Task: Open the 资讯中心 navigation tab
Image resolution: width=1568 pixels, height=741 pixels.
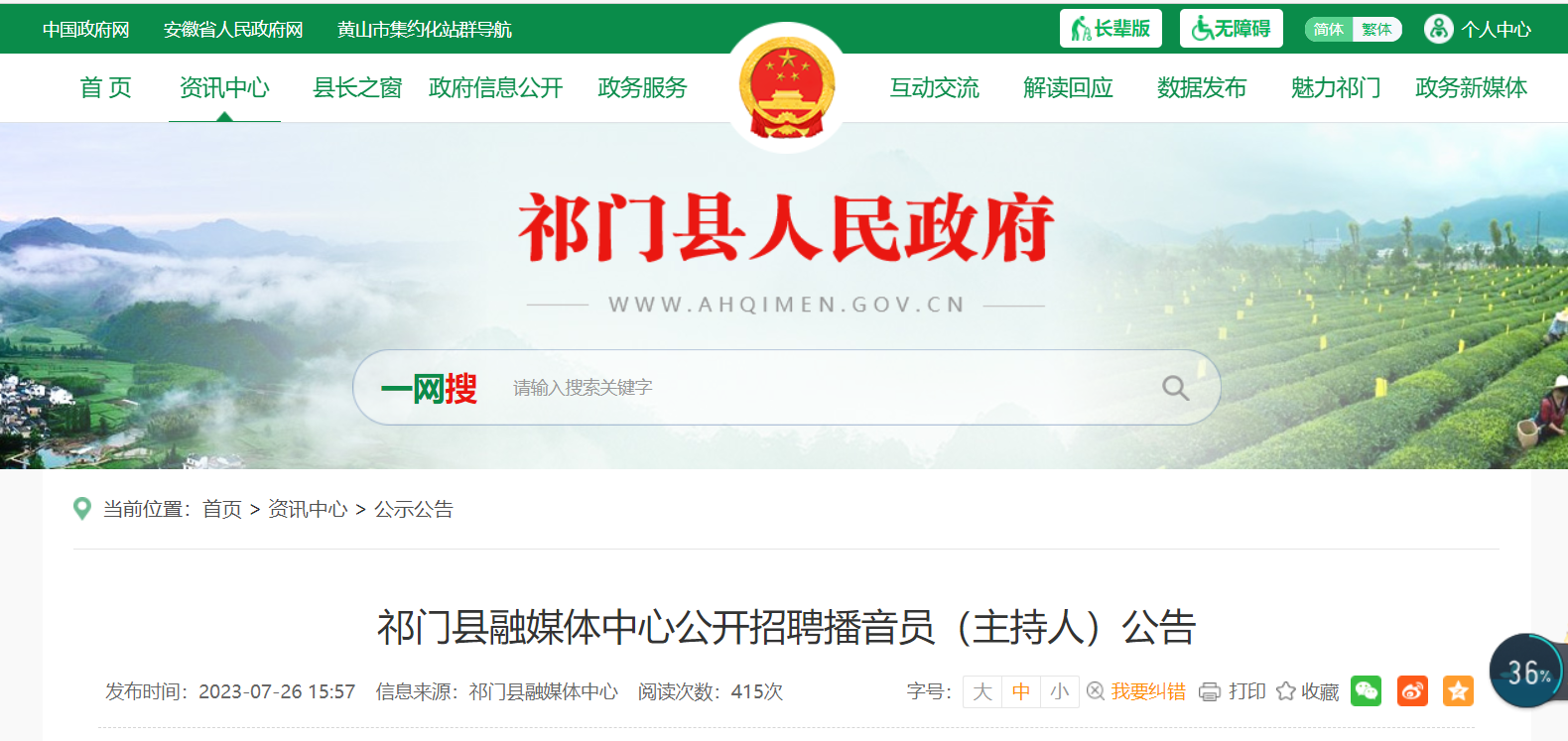Action: (224, 88)
